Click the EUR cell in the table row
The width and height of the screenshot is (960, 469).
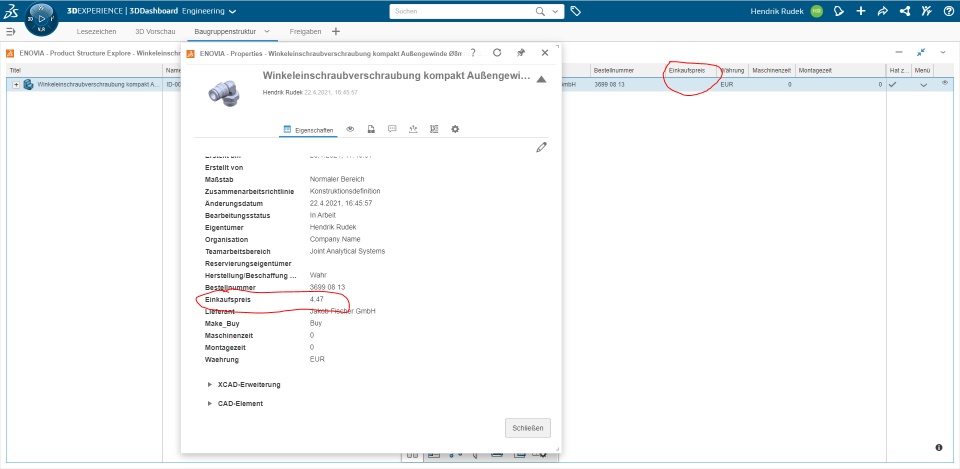(x=727, y=84)
